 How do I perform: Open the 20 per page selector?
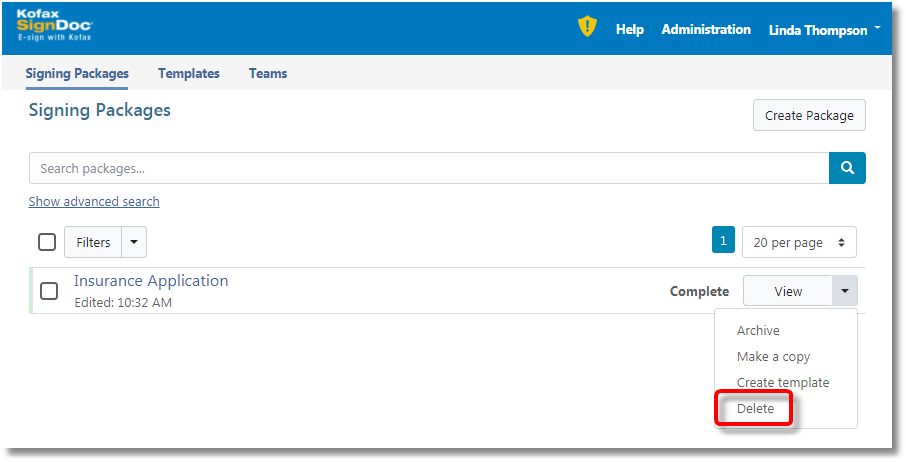point(799,242)
